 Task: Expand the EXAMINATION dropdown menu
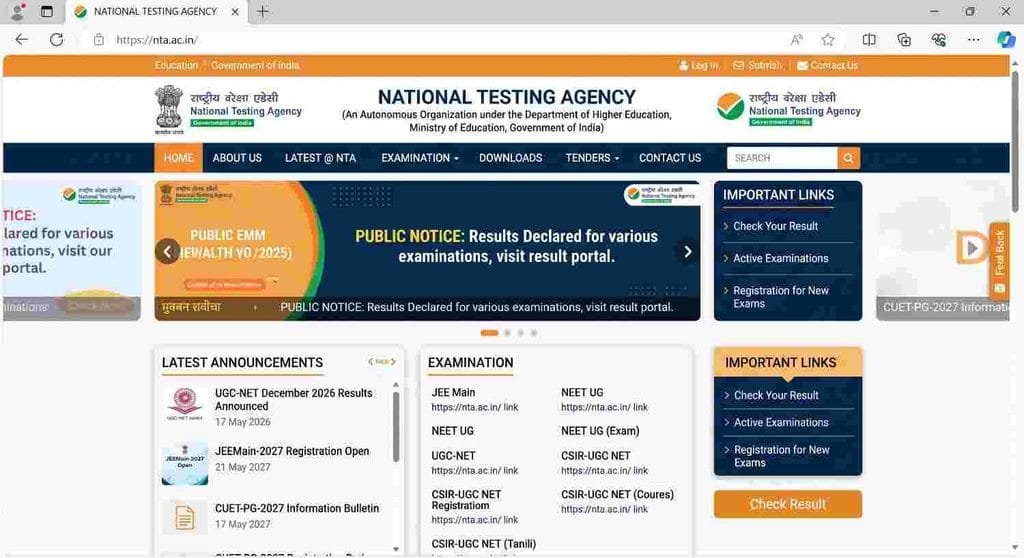coord(420,158)
